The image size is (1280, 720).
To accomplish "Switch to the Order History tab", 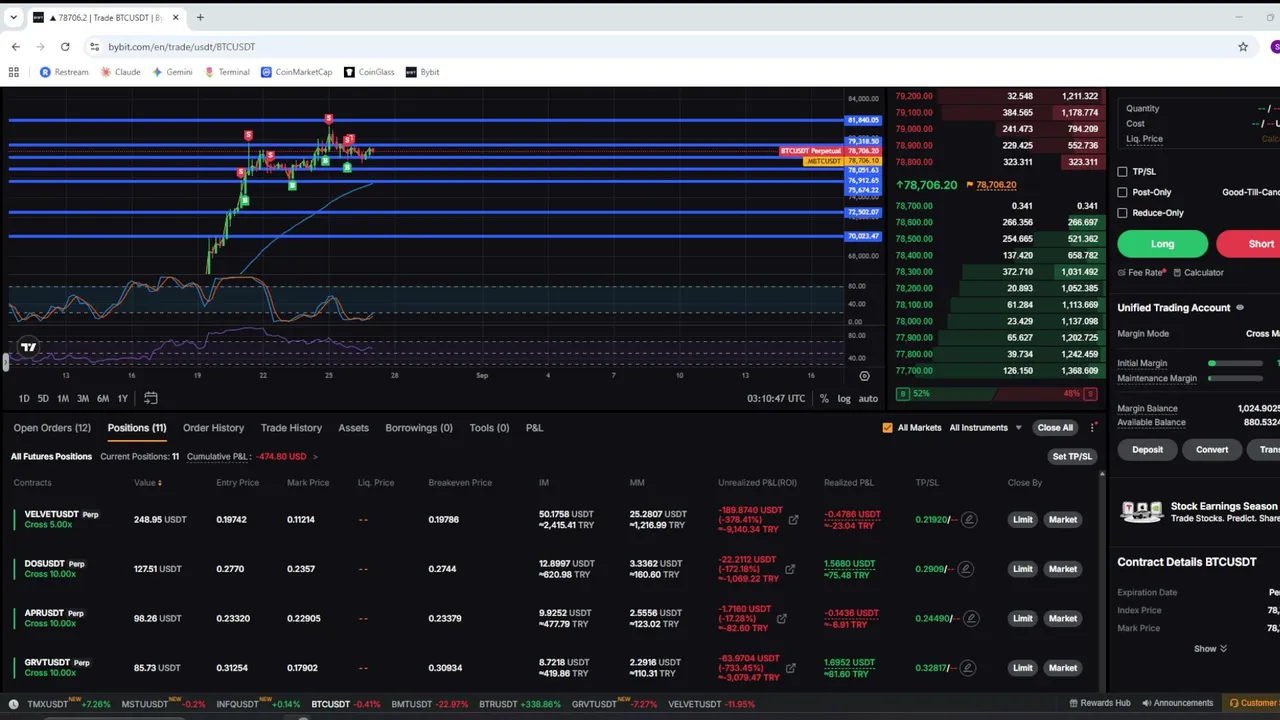I will (x=213, y=428).
